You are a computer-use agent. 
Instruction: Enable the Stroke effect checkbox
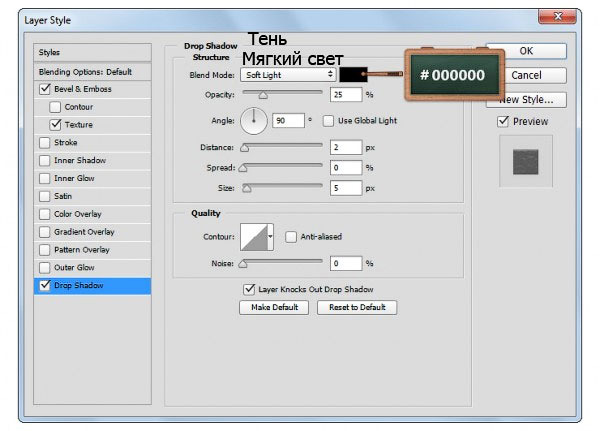44,143
